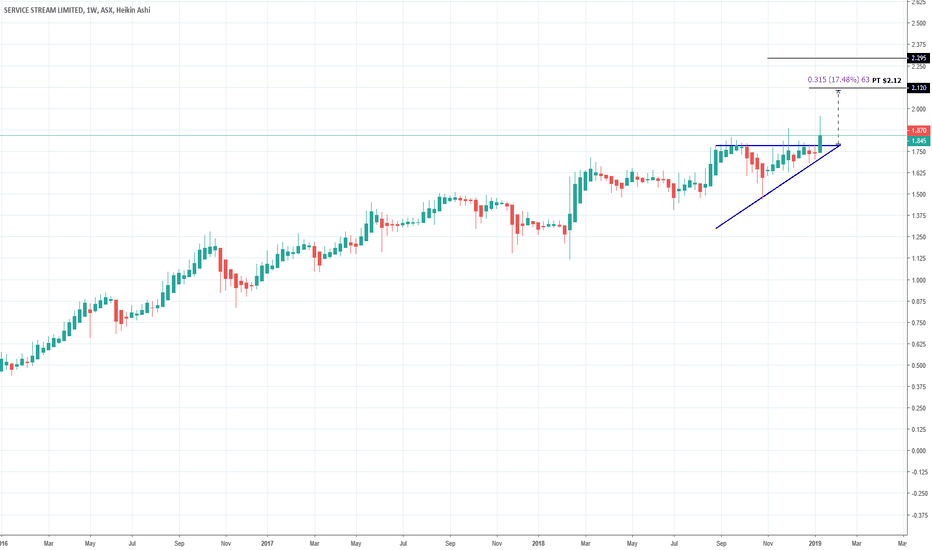The height and width of the screenshot is (550, 932).
Task: Click the 1.000 price axis value
Action: click(x=918, y=280)
